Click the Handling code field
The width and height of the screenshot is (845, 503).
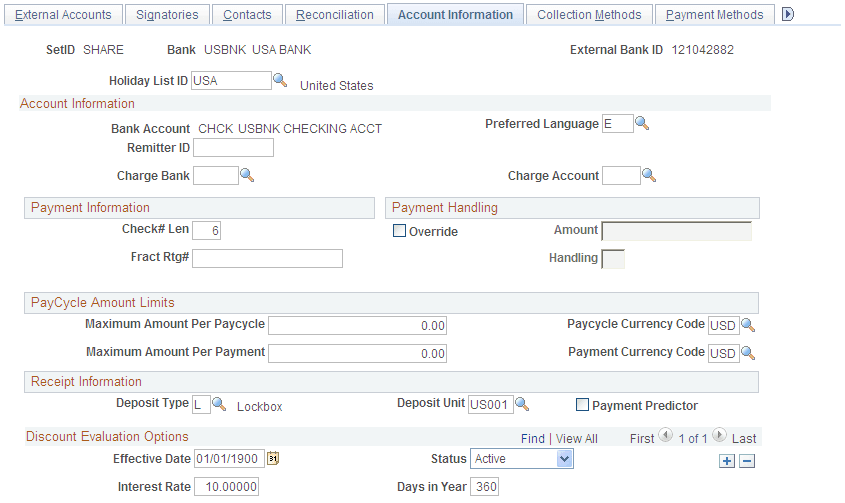(613, 259)
